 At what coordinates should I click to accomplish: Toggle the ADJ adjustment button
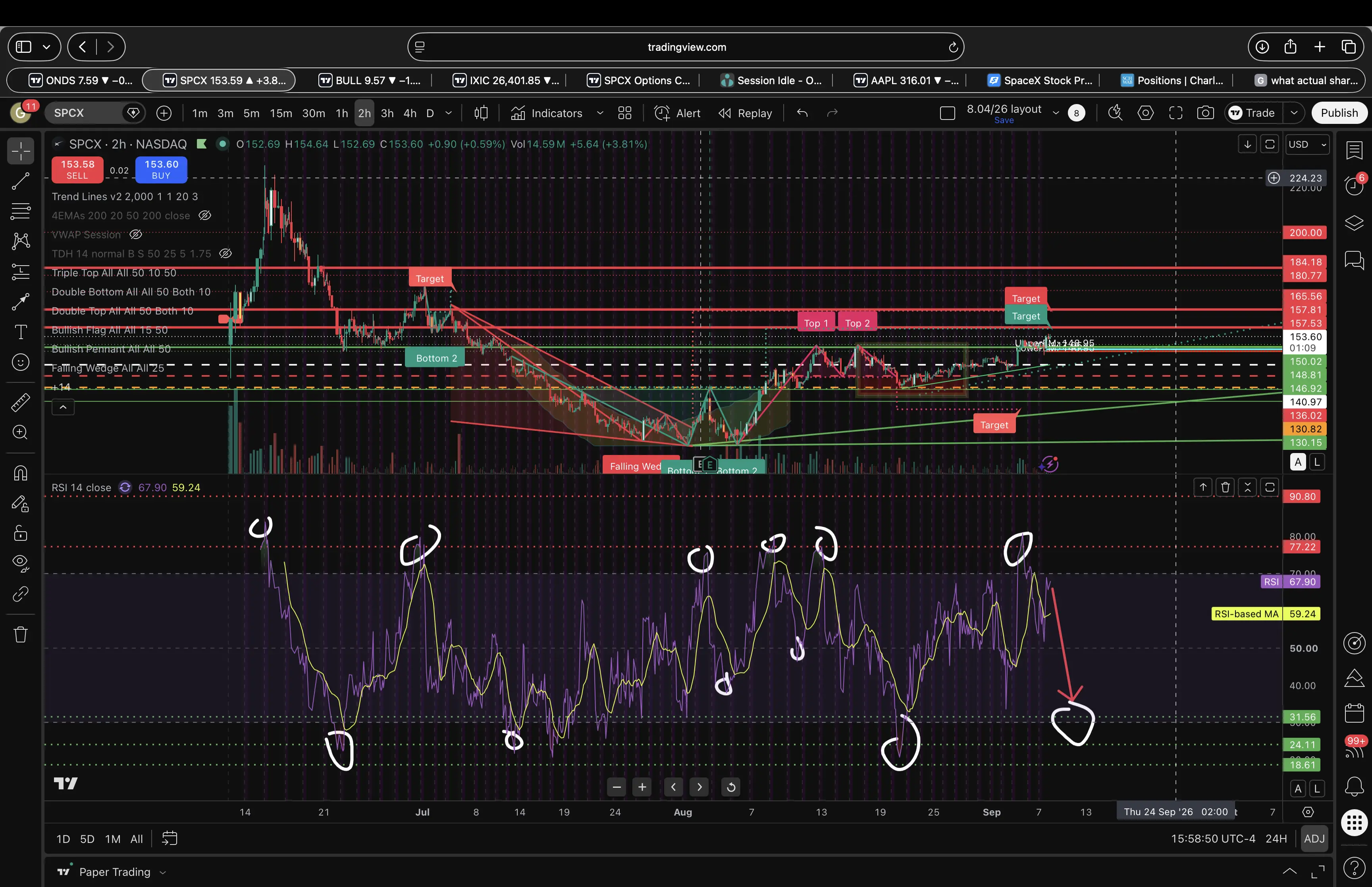coord(1314,839)
